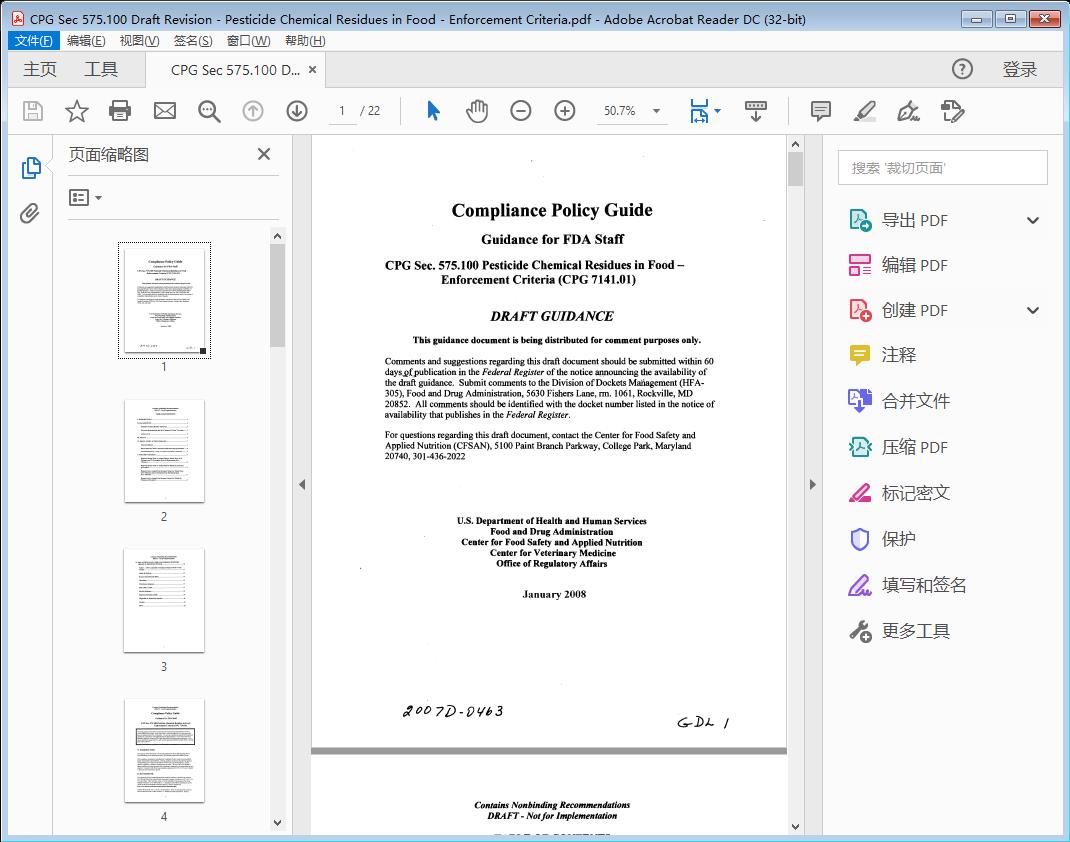Enable scrolling page display mode
Viewport: 1070px width, 842px height.
point(755,111)
